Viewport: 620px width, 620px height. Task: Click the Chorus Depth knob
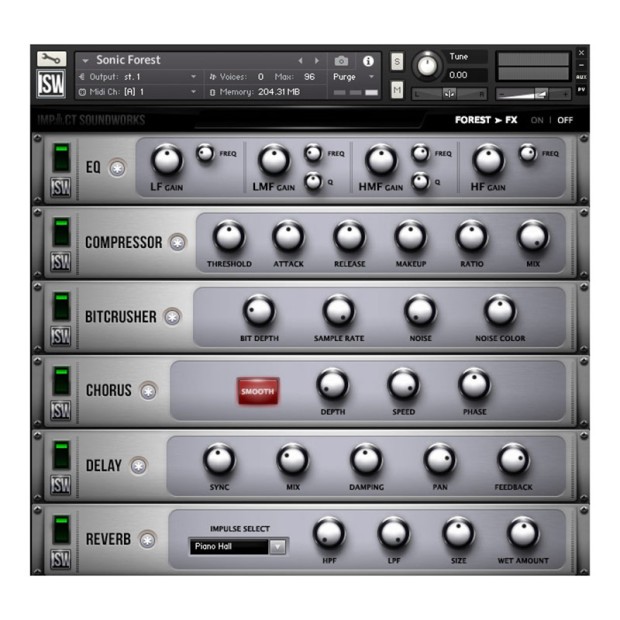tap(333, 385)
